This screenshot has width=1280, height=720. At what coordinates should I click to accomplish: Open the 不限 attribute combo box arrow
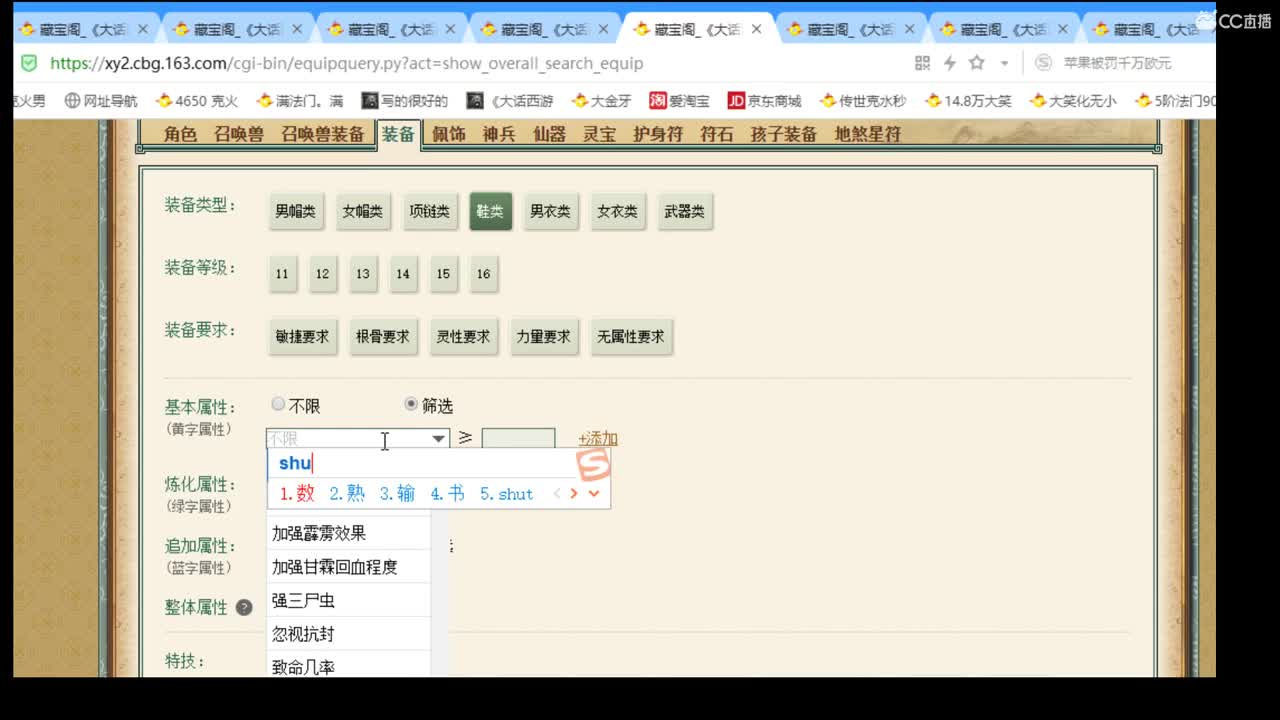pos(438,438)
